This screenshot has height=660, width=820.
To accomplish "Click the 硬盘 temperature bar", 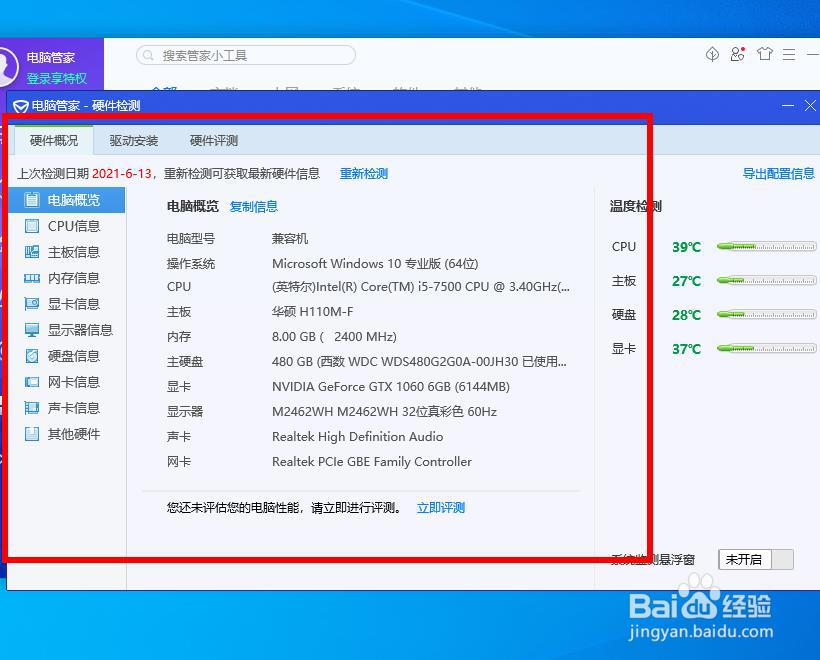I will (766, 315).
